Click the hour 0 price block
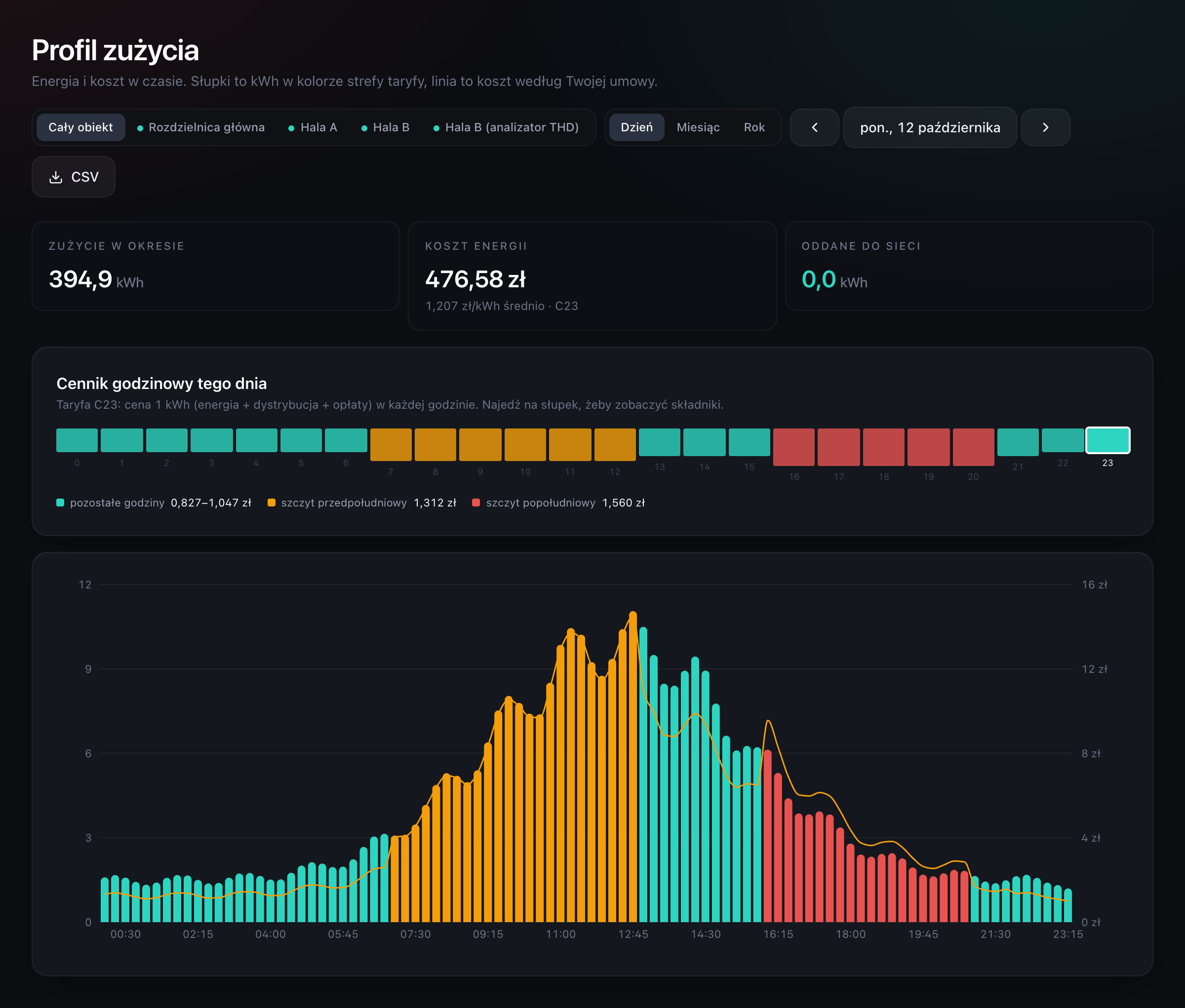 tap(77, 440)
